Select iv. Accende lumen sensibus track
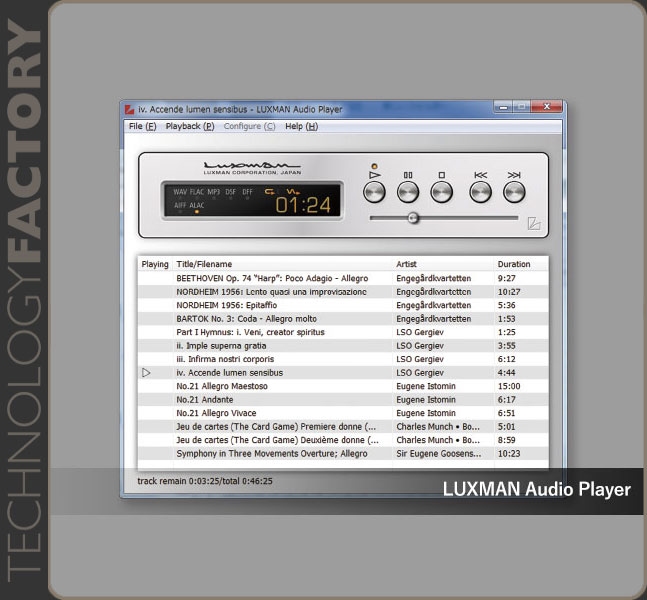 point(343,373)
